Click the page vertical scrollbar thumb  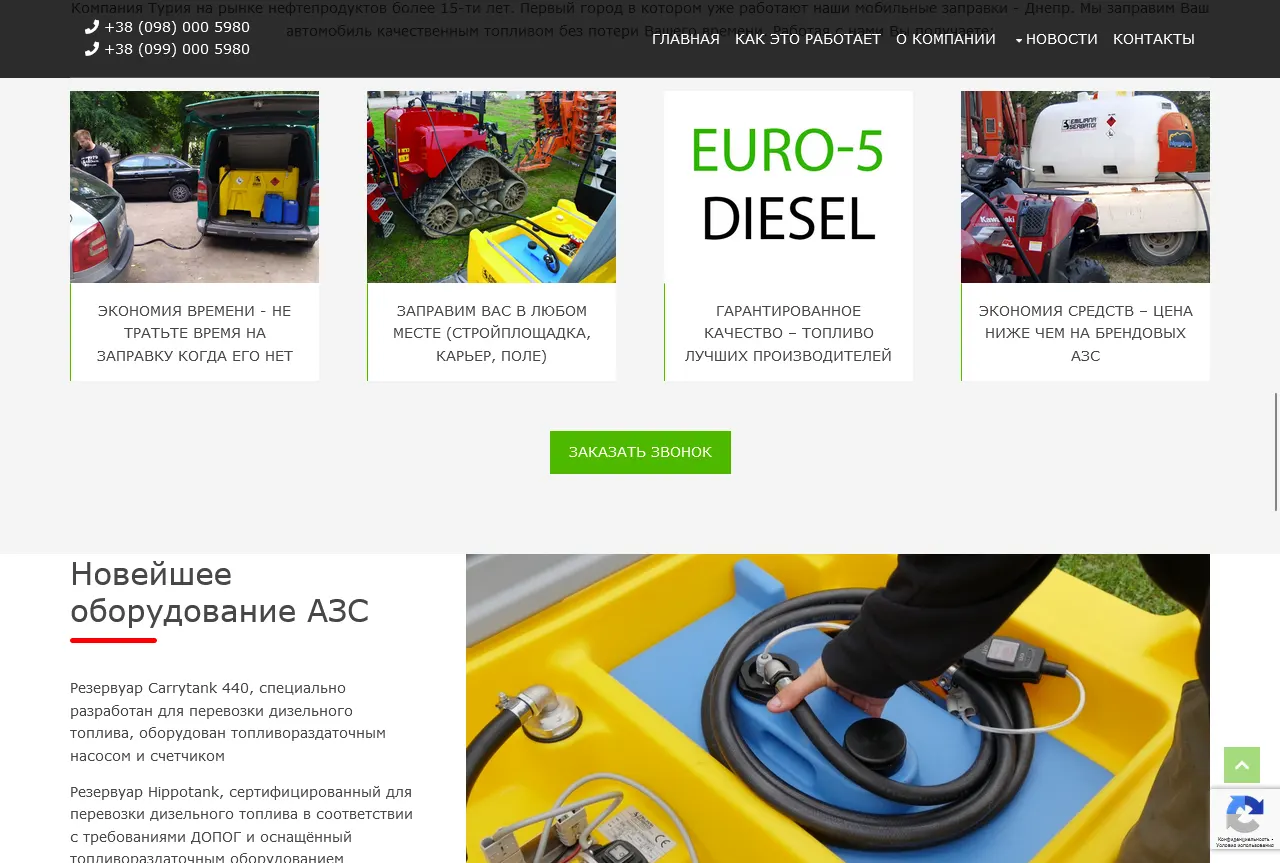(x=1276, y=450)
